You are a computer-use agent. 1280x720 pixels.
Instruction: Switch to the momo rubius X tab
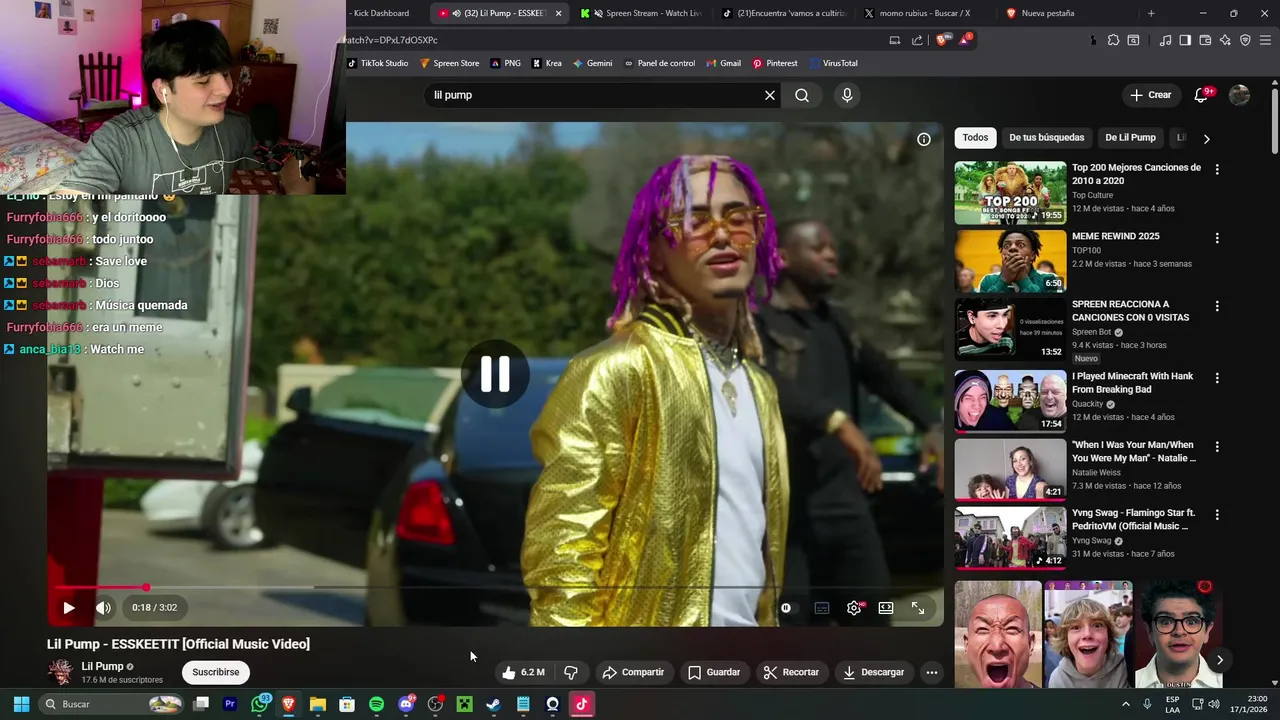pyautogui.click(x=925, y=13)
